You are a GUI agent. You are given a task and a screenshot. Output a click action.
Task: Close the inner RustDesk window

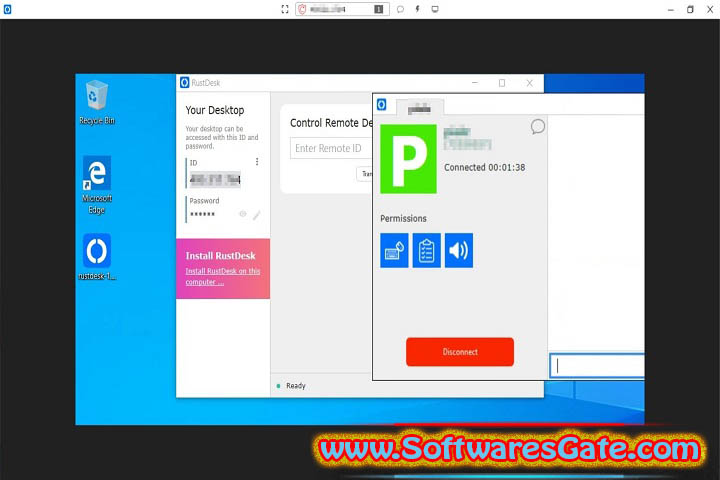529,83
